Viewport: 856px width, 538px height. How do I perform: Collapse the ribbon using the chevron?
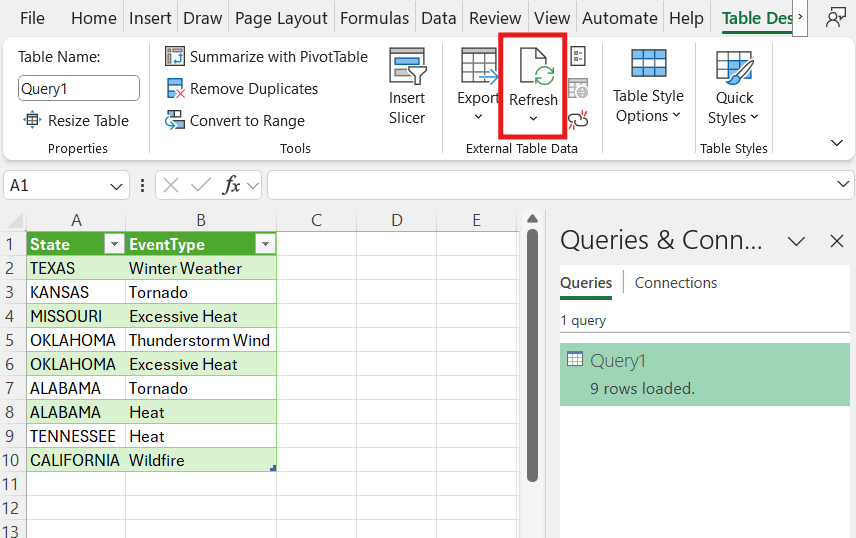coord(837,143)
